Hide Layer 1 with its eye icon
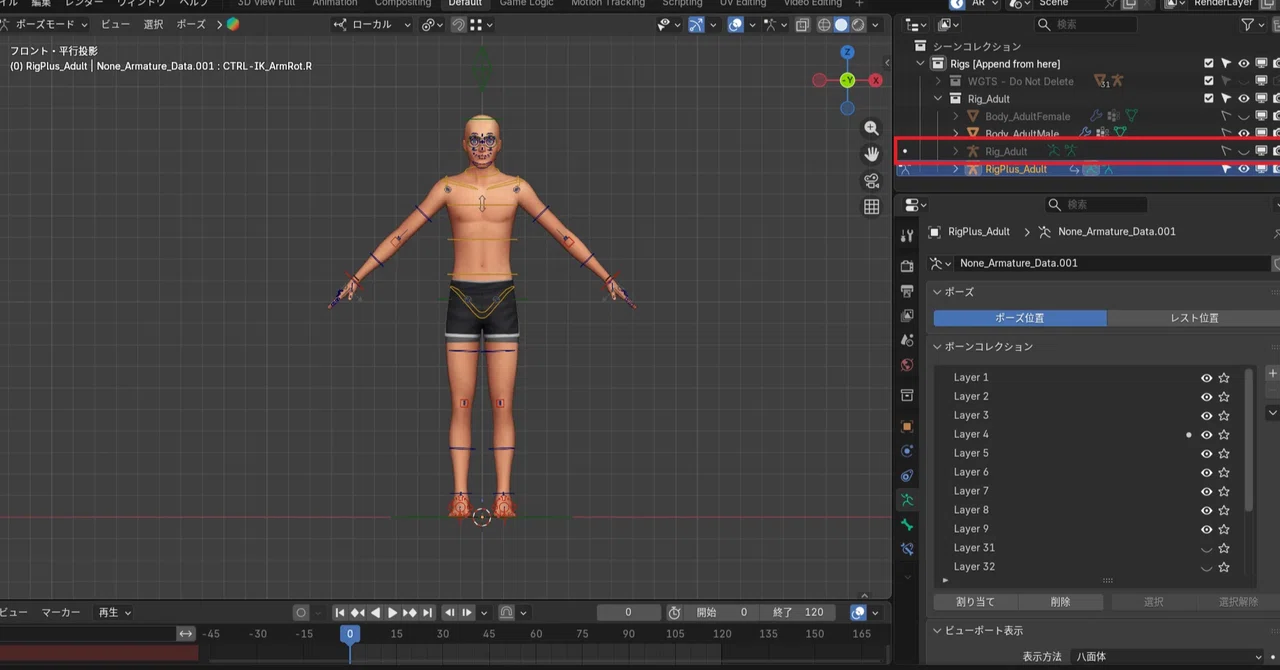Screen dimensions: 1280x670 coord(1207,378)
